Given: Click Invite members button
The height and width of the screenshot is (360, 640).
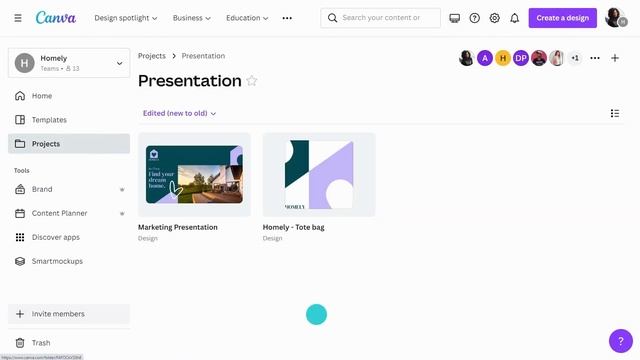Looking at the screenshot, I should point(69,314).
